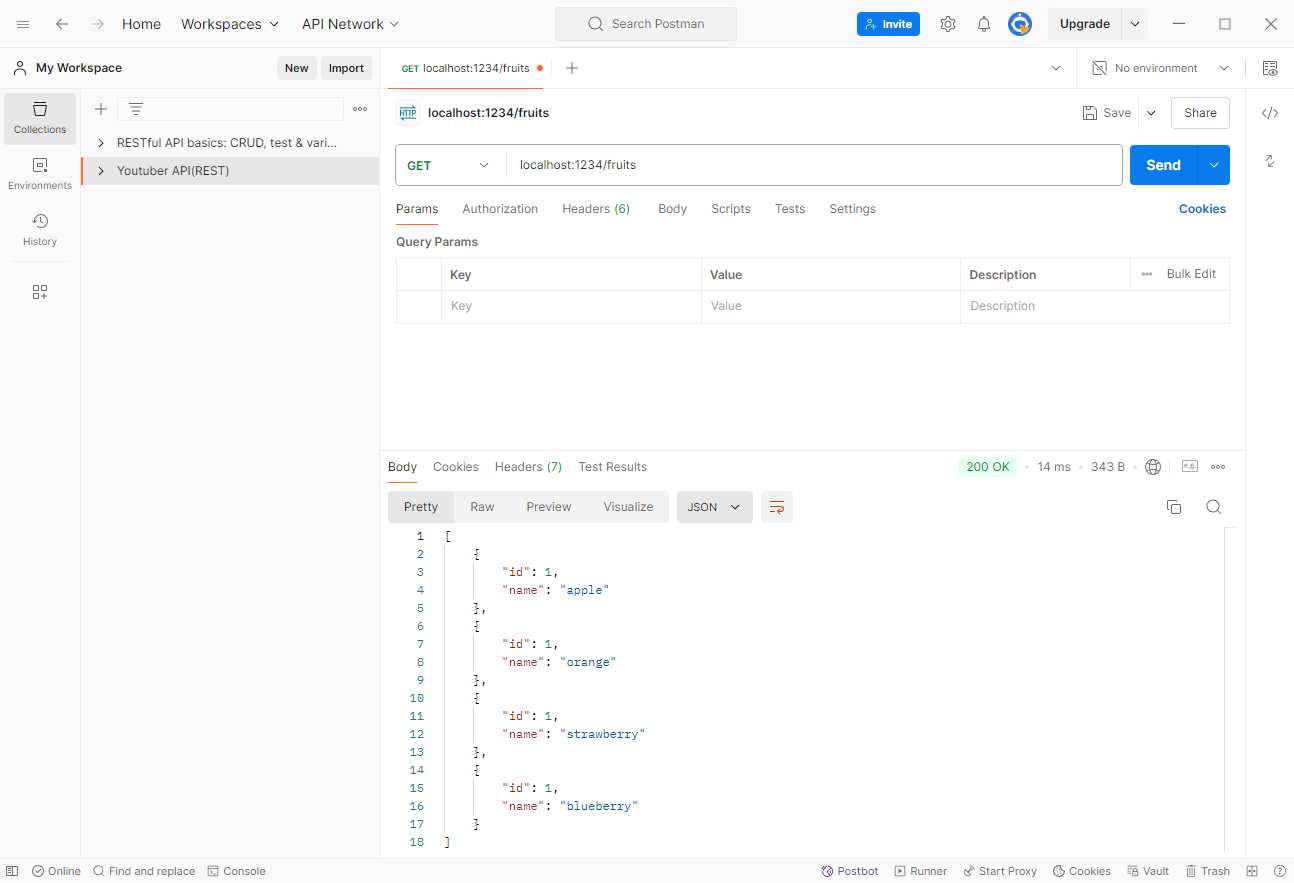Screen dimensions: 1294x883
Task: Click the response network globe icon
Action: [x=1153, y=467]
